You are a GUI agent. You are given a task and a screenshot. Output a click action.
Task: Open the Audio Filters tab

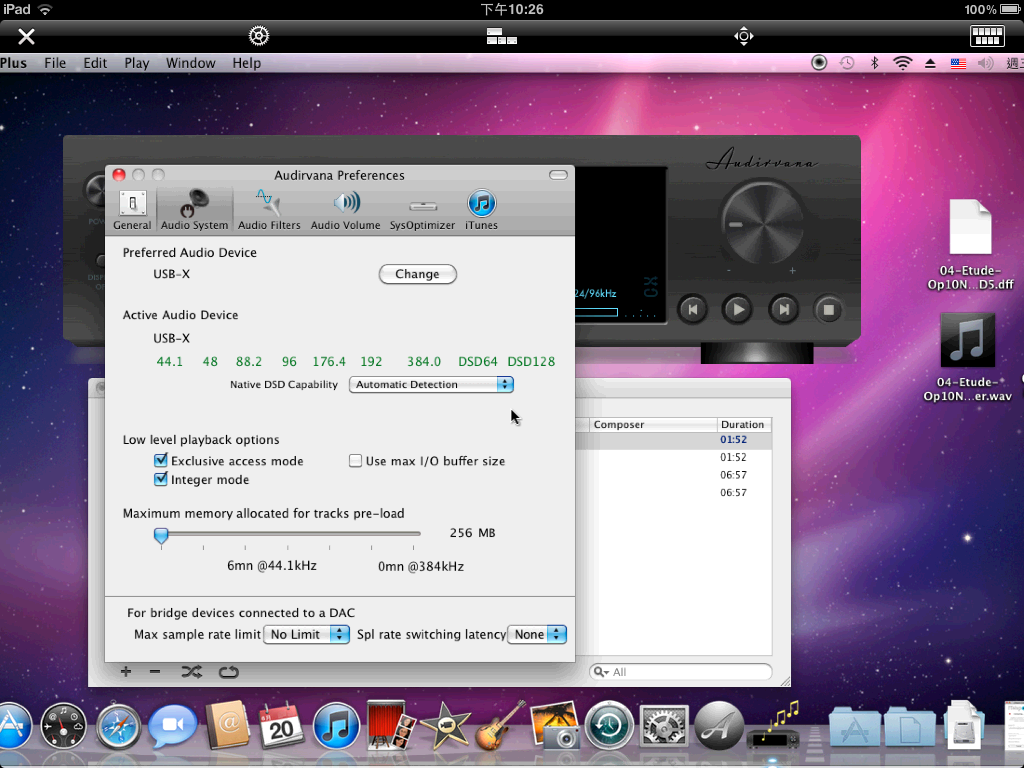(269, 210)
